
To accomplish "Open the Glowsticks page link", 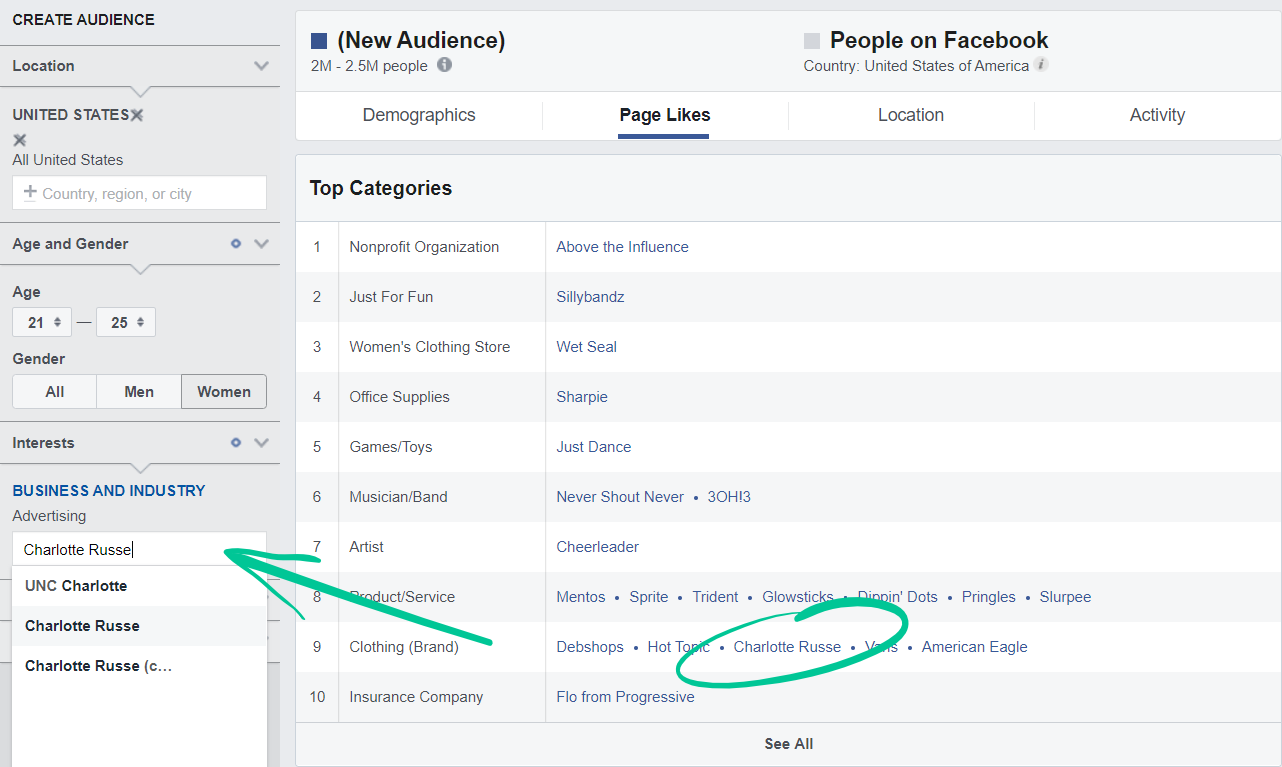I will pyautogui.click(x=798, y=597).
